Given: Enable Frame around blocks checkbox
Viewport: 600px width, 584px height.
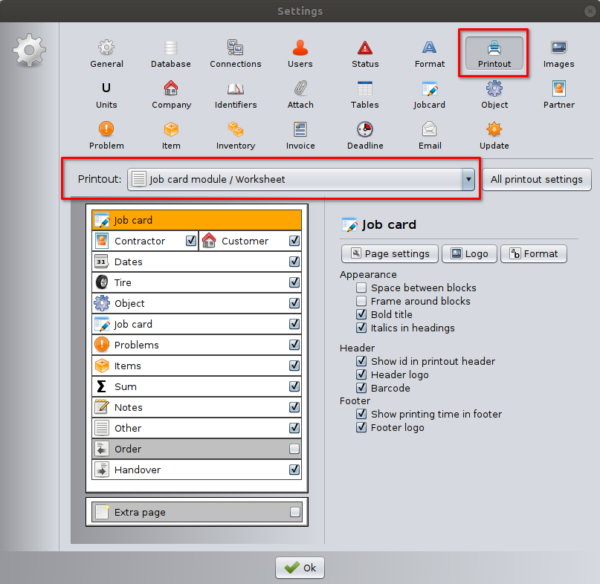Looking at the screenshot, I should pos(361,301).
